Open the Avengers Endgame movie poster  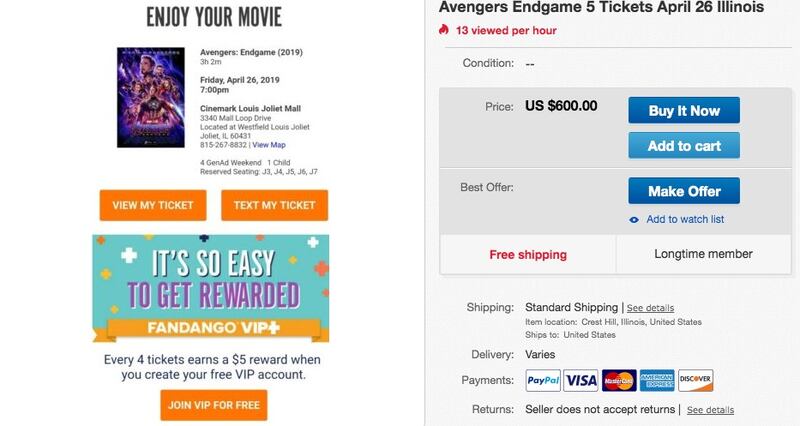(151, 97)
